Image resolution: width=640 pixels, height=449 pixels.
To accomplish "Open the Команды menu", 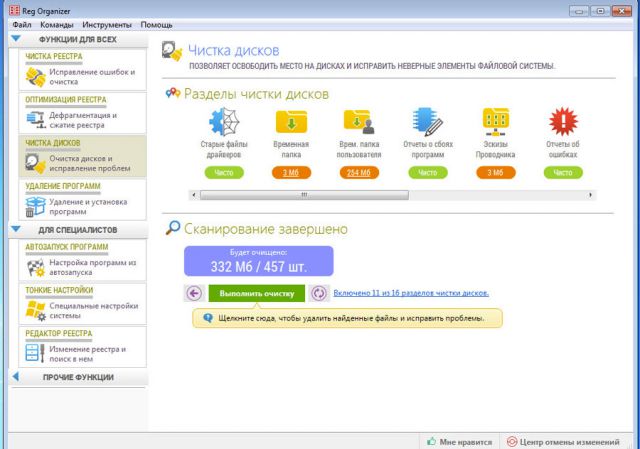I will (58, 23).
